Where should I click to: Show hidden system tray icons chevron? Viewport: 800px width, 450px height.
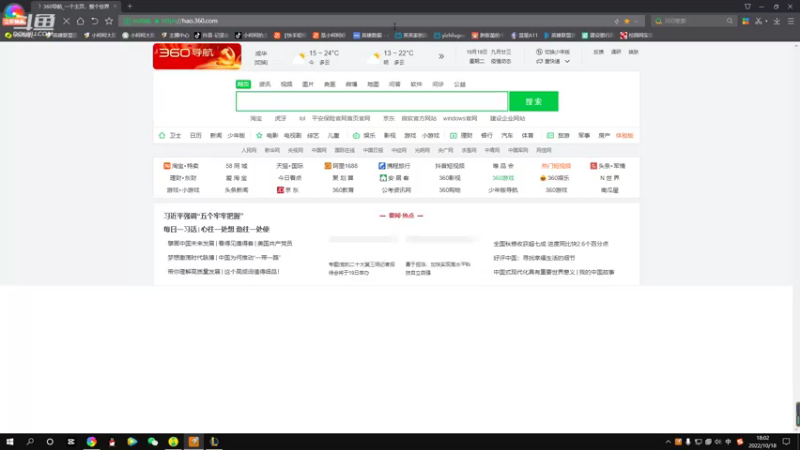click(668, 442)
